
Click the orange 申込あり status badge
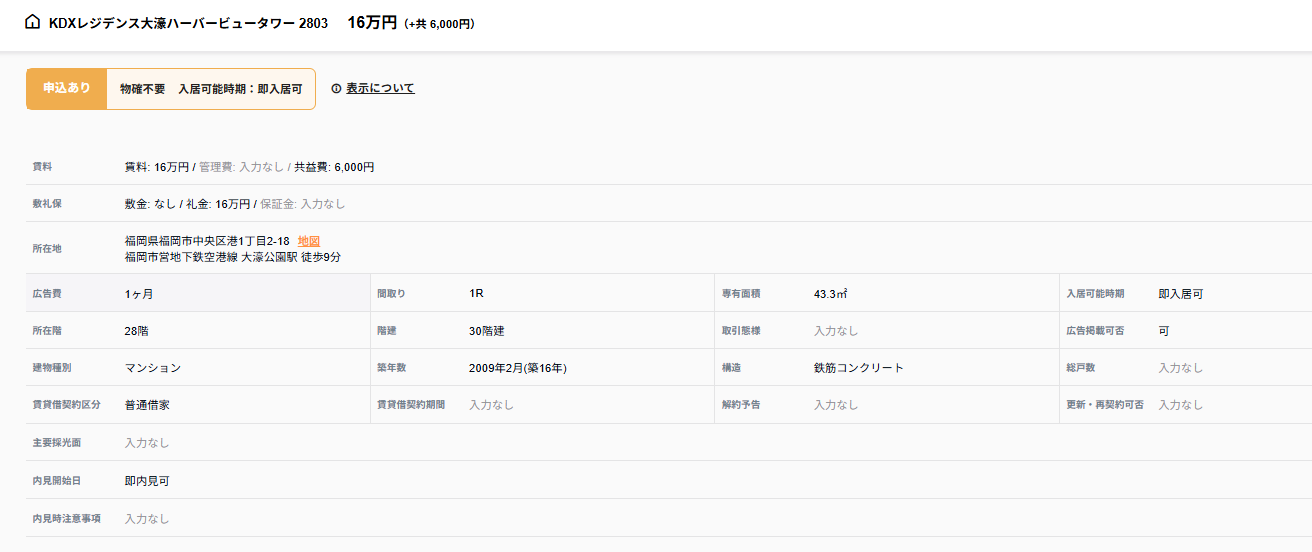click(x=67, y=88)
